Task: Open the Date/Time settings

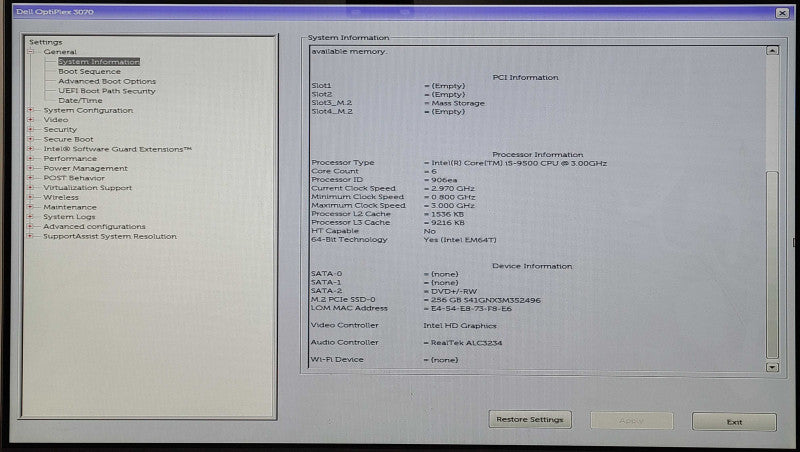Action: (80, 101)
